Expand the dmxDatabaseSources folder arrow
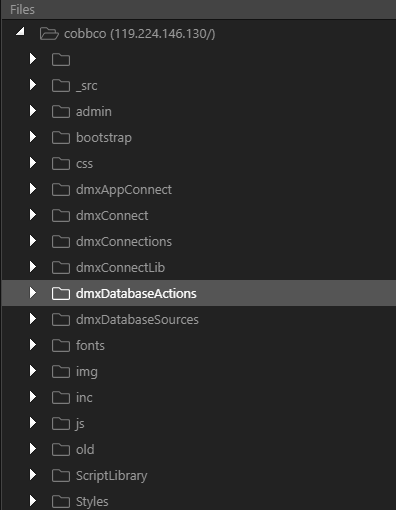The image size is (396, 510). pos(33,319)
